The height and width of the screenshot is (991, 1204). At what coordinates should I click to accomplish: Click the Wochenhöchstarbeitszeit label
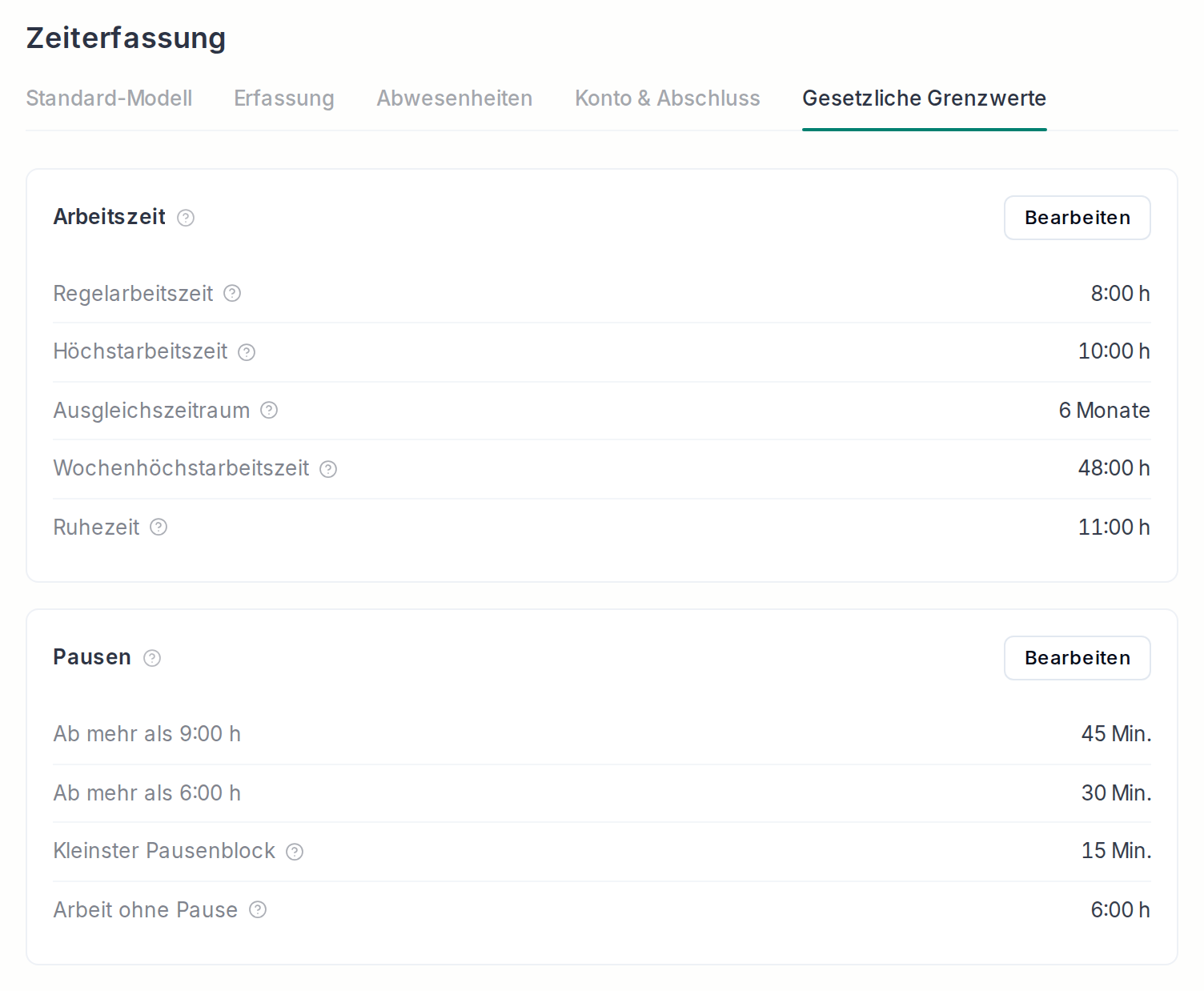[x=181, y=467]
